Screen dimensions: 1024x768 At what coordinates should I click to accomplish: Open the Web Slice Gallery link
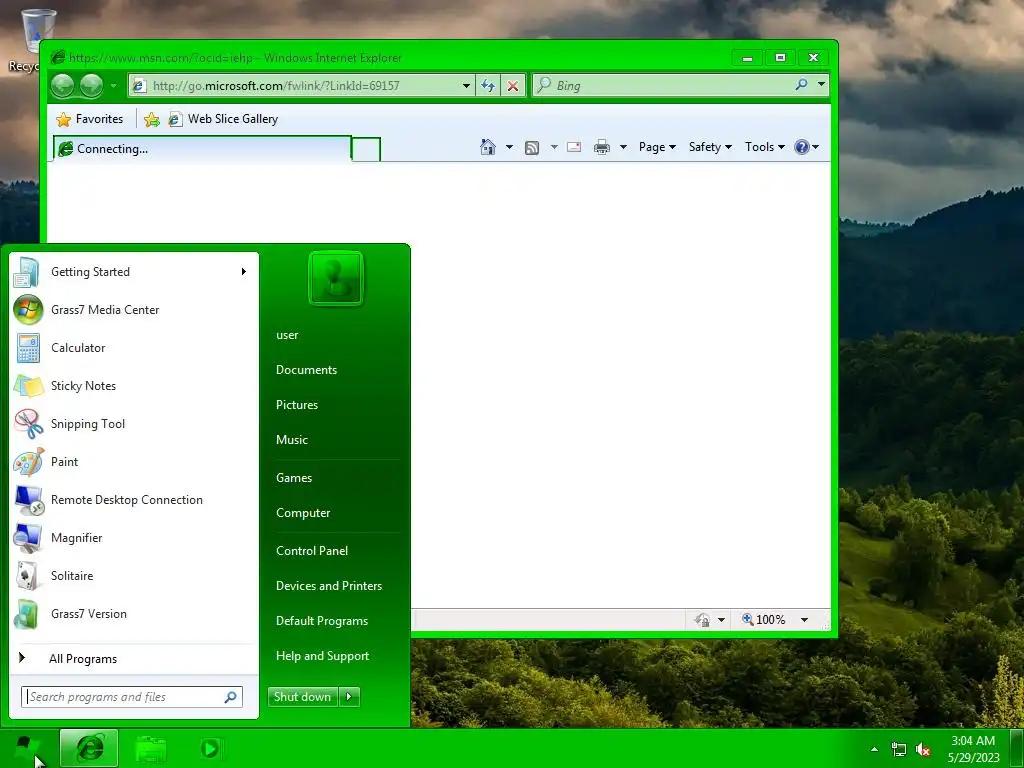(224, 119)
